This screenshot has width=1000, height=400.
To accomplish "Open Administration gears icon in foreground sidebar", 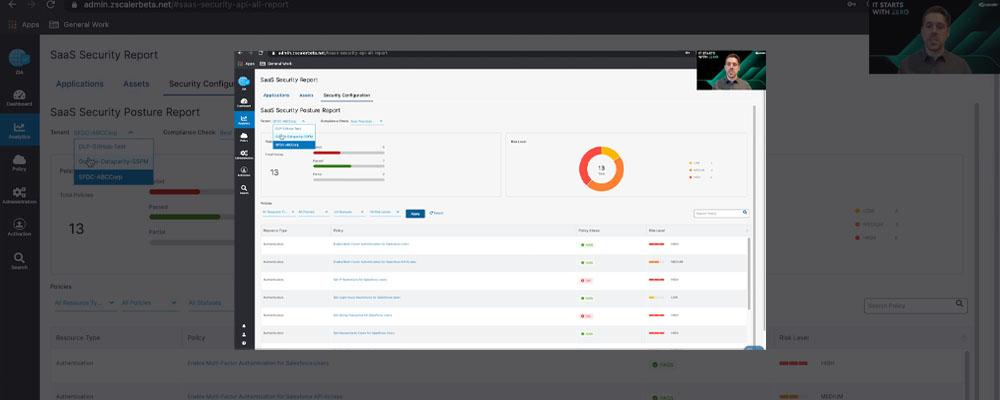I will [x=244, y=154].
